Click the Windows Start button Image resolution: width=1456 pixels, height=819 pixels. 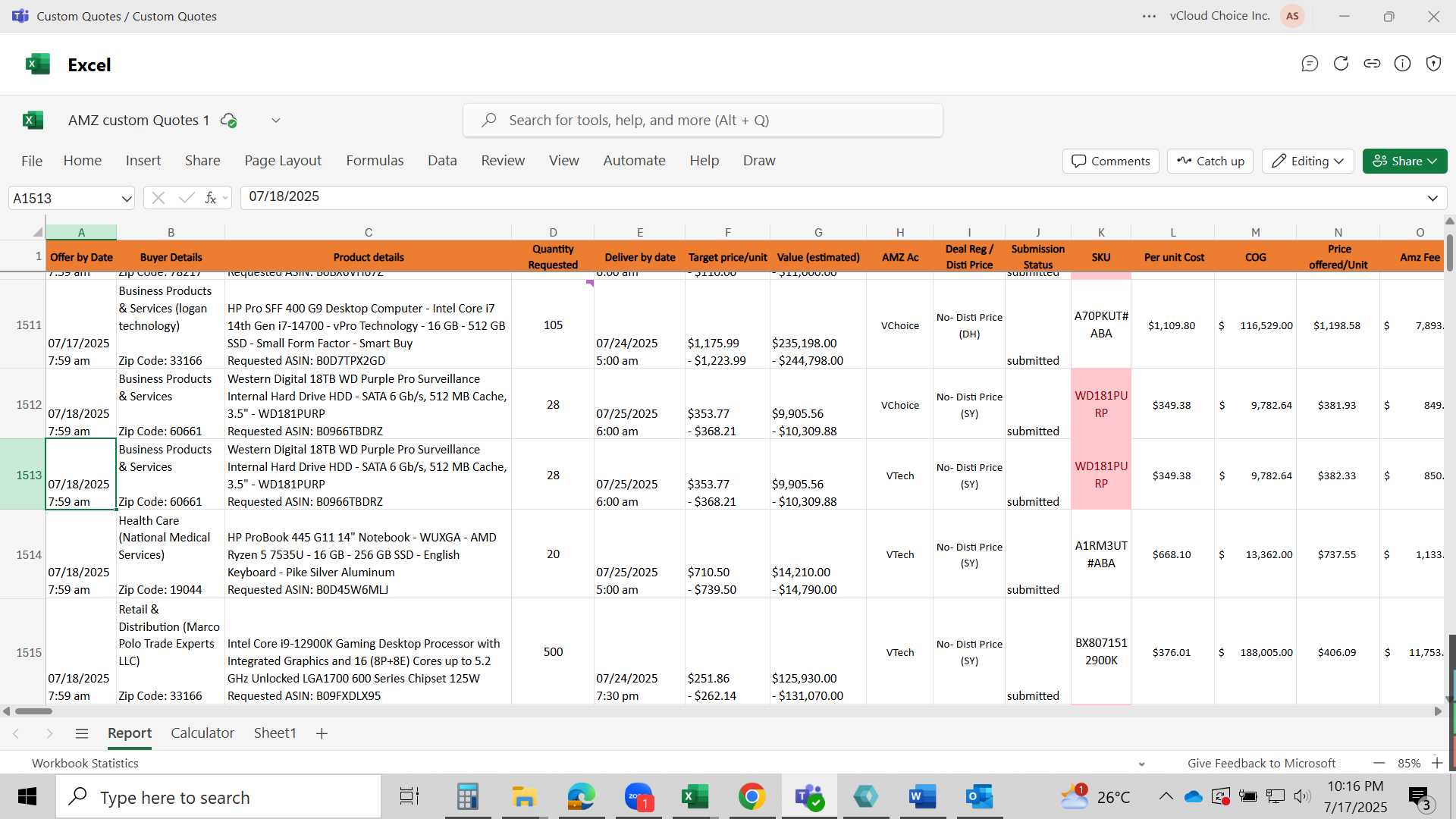point(27,796)
